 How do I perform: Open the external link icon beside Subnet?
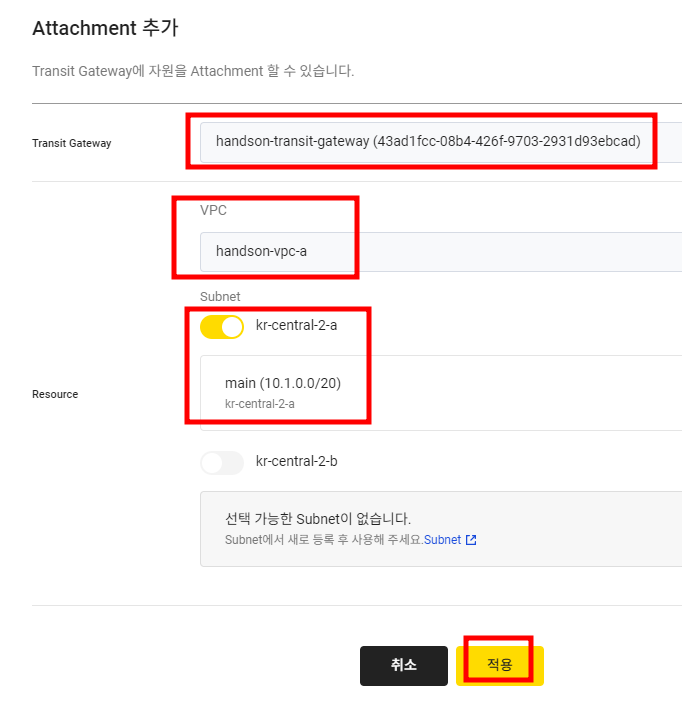pyautogui.click(x=471, y=540)
